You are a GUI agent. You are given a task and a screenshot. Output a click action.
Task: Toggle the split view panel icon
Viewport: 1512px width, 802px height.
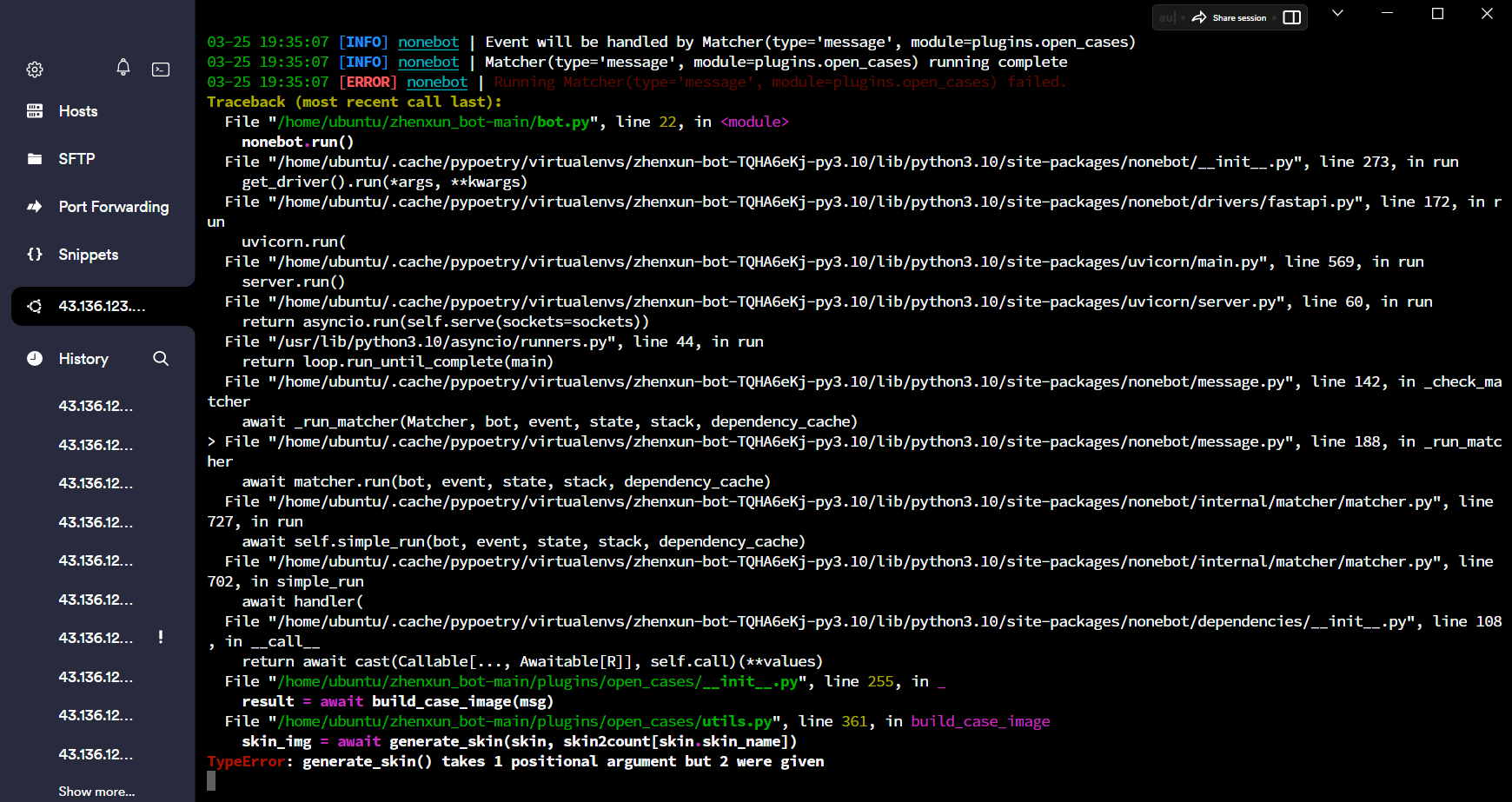[x=1292, y=17]
